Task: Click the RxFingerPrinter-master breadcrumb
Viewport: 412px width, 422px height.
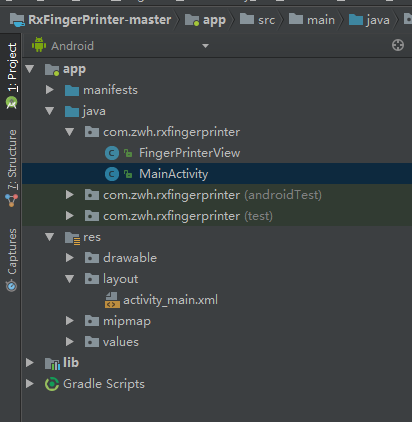Action: tap(90, 20)
